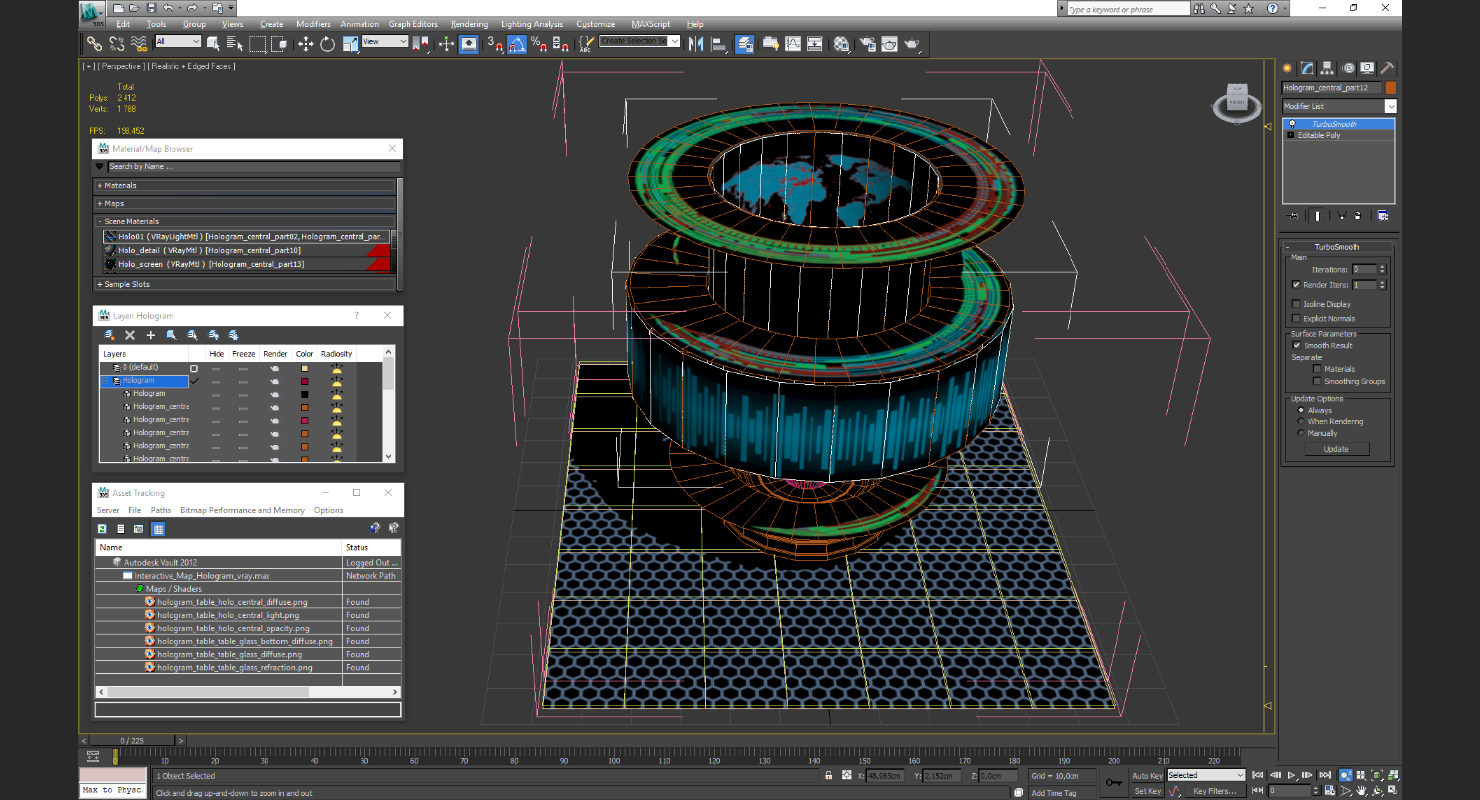
Task: Go to the next frame in playback controls
Action: 1308,775
